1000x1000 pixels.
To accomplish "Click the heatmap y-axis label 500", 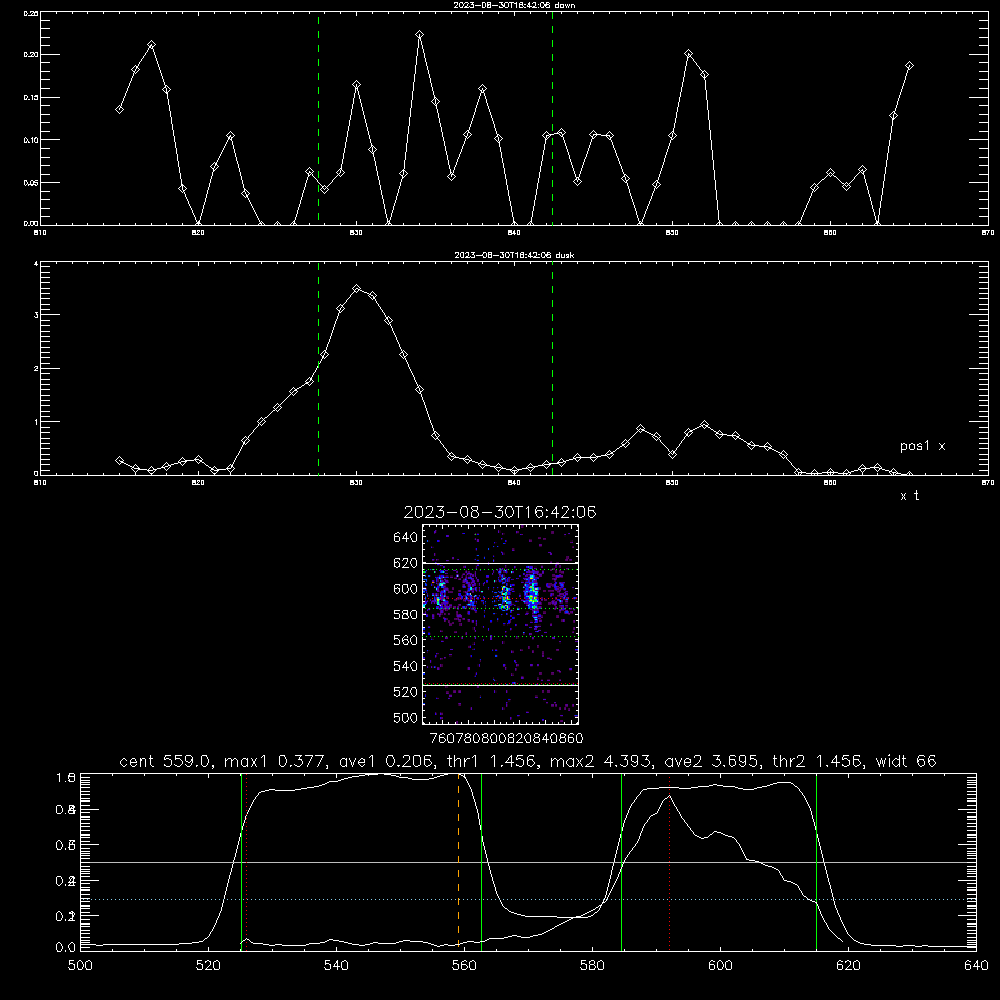I will tap(406, 717).
